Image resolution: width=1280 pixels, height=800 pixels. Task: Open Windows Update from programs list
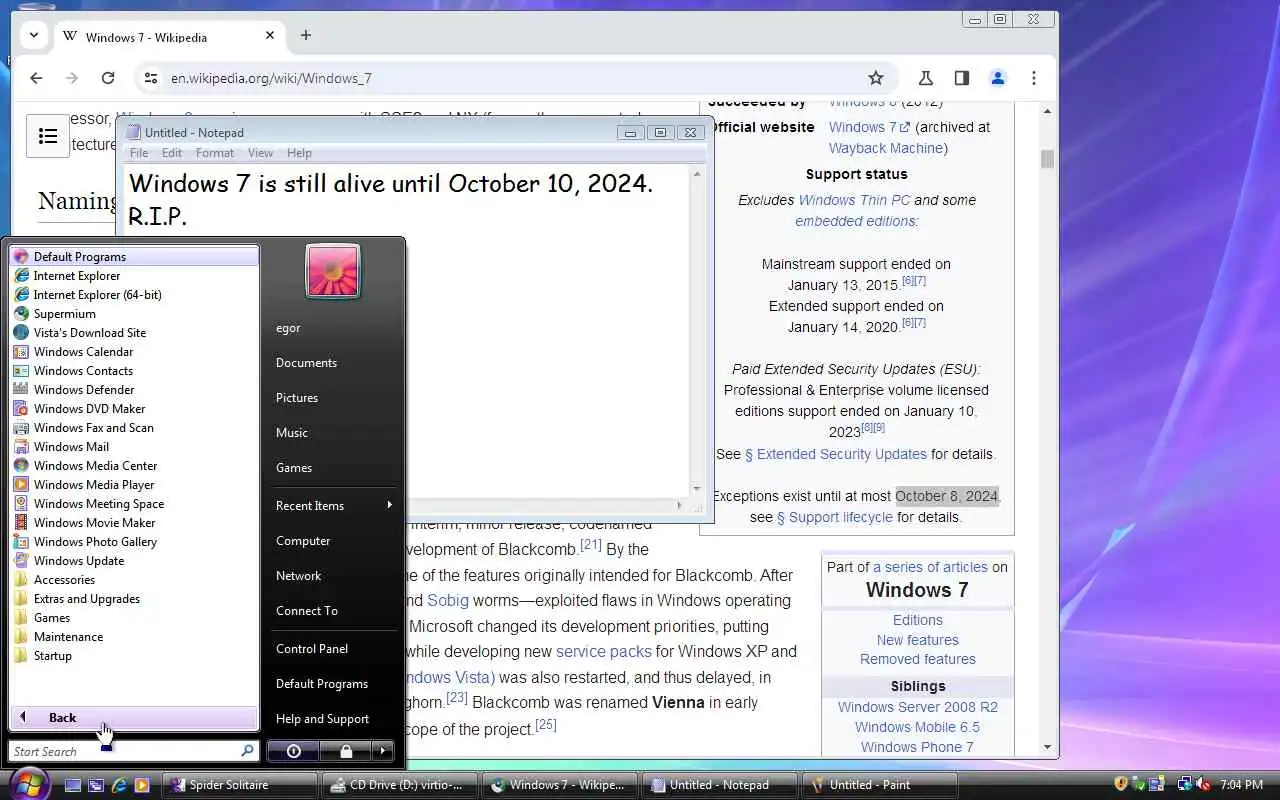(134, 561)
